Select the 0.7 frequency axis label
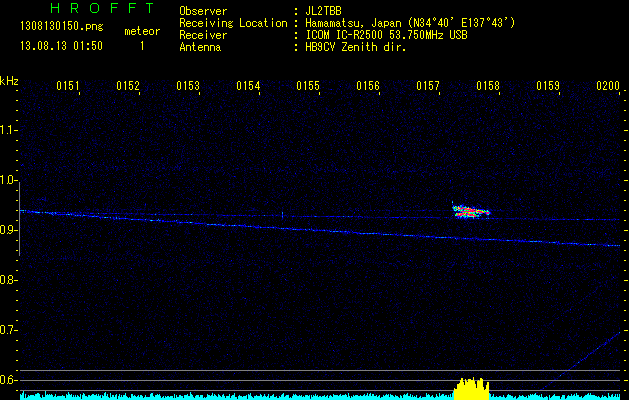Image resolution: width=629 pixels, height=400 pixels. pyautogui.click(x=9, y=330)
